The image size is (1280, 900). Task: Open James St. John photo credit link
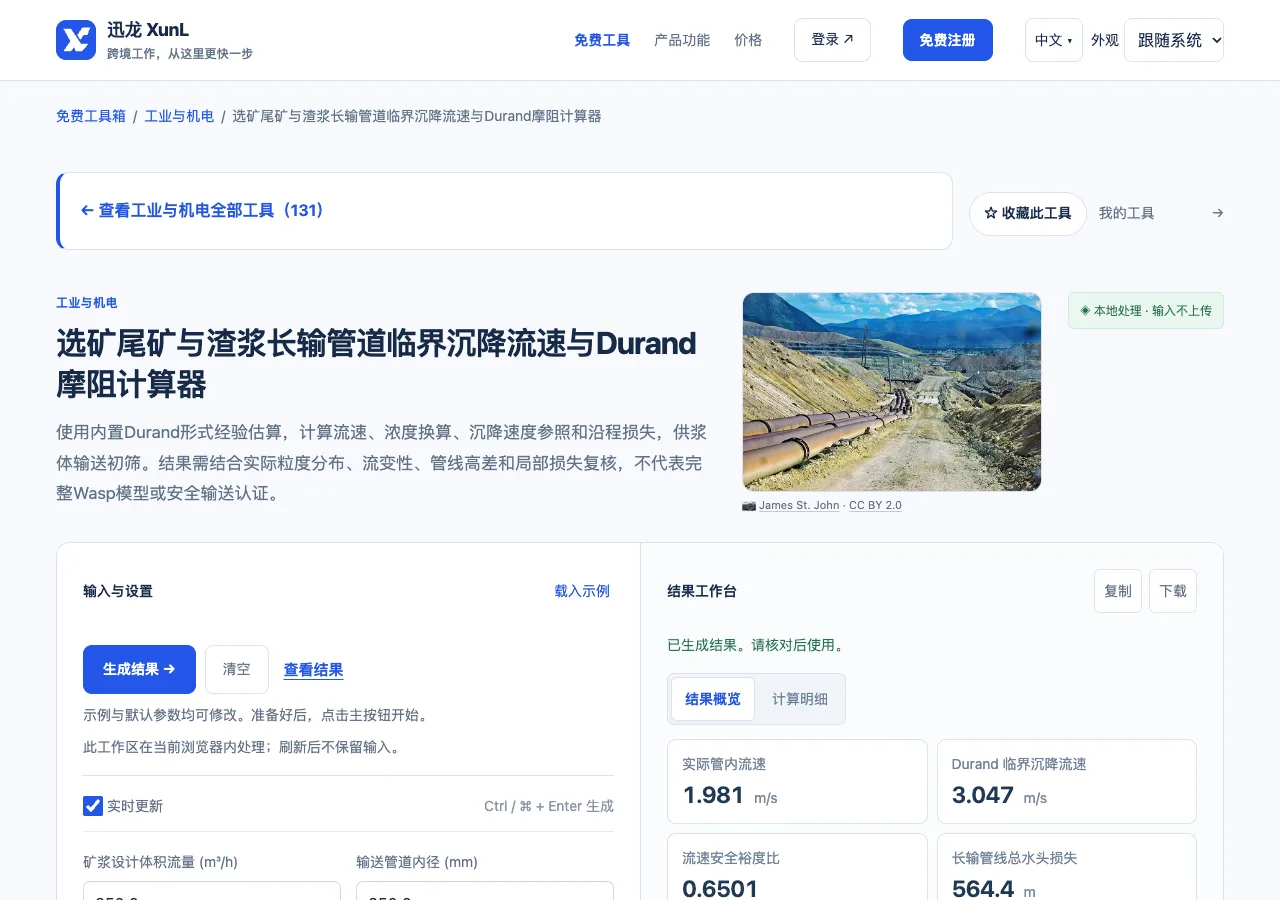[x=799, y=505]
